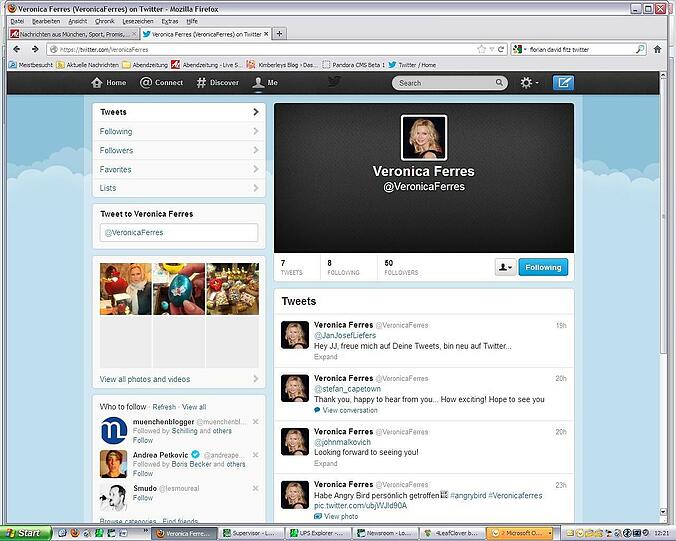
Task: Open the Following list in sidebar
Action: pos(179,131)
